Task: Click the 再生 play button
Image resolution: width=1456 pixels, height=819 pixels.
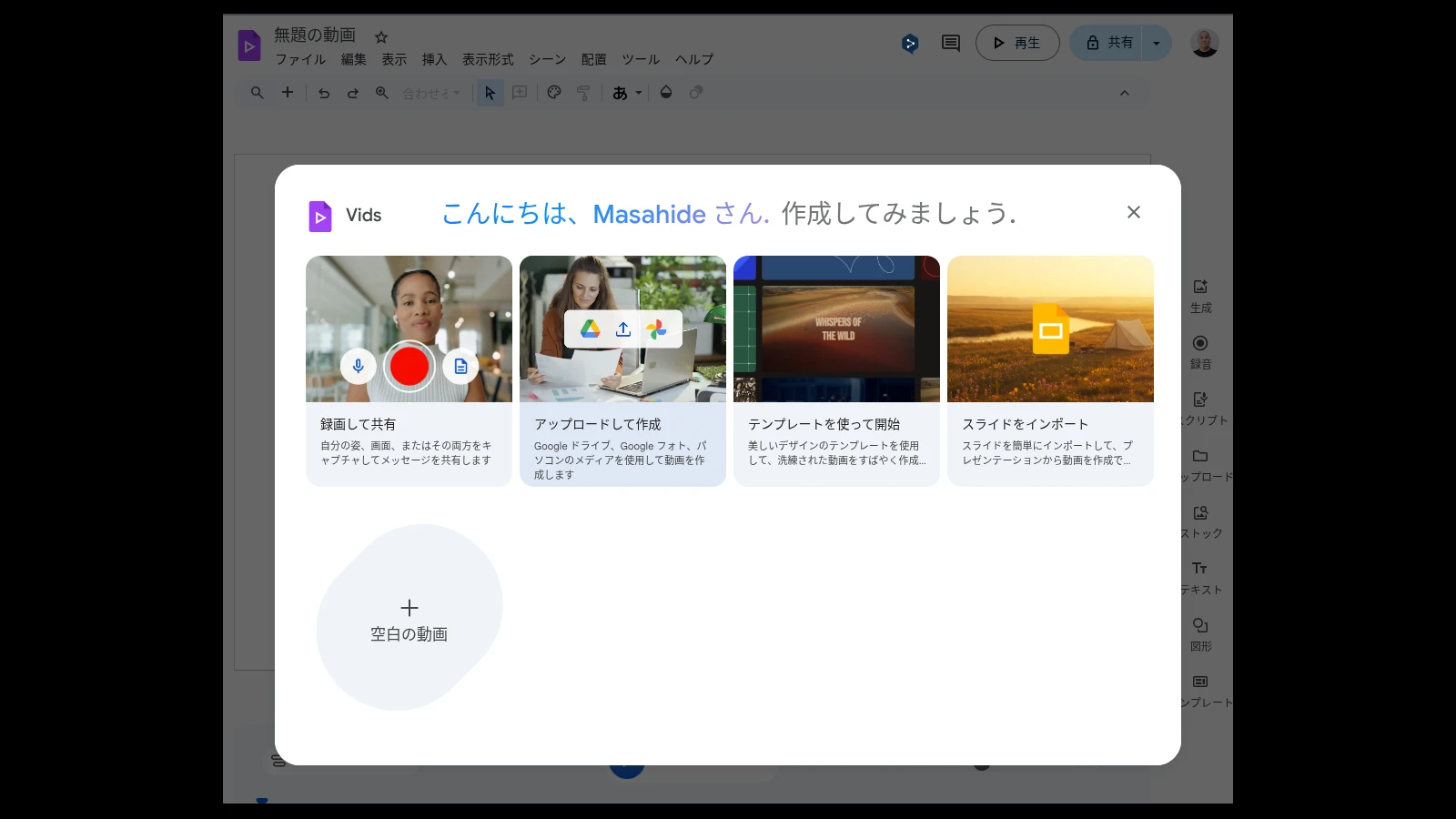Action: tap(1017, 43)
